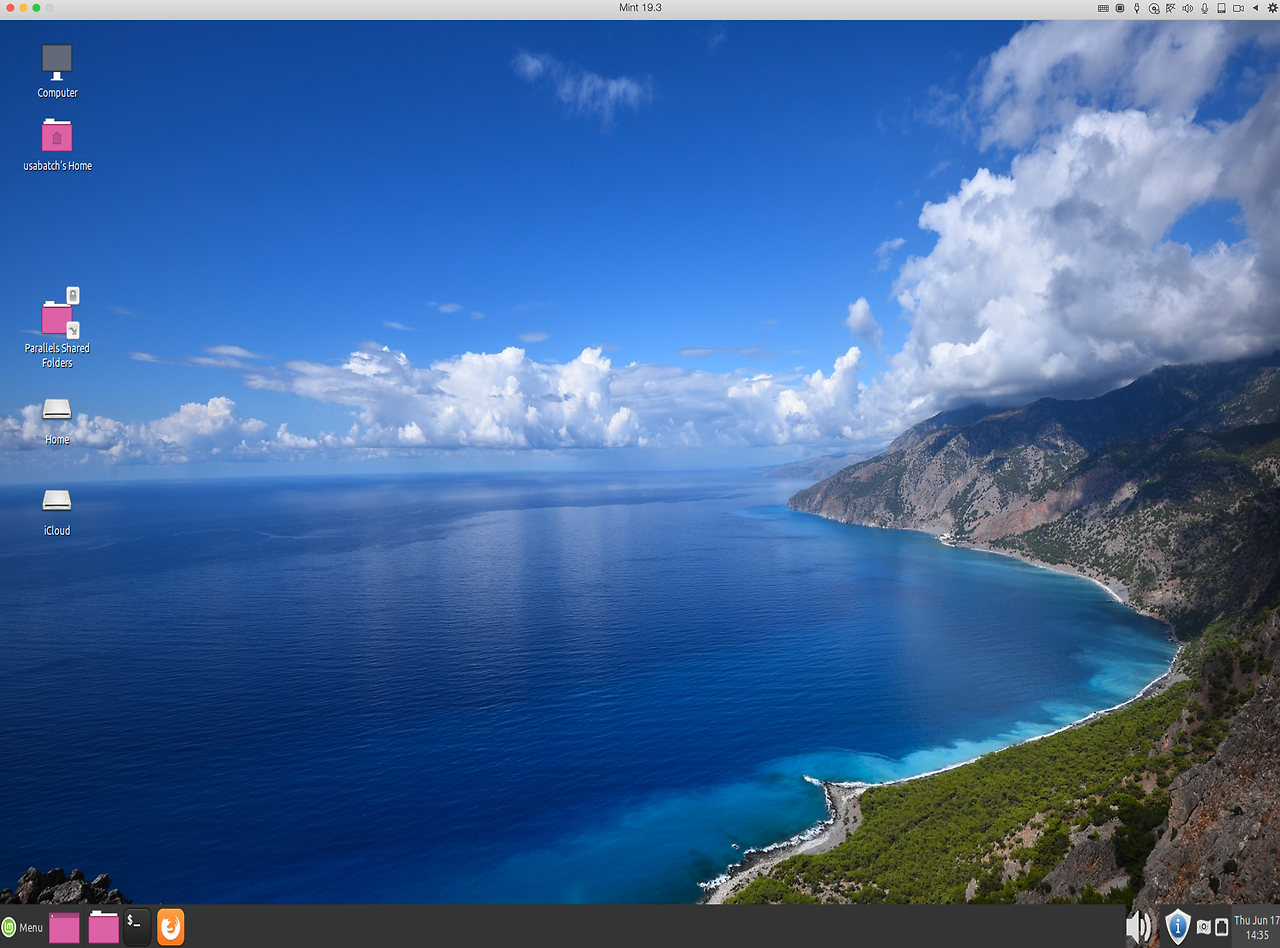
Task: Click the CPU chip icon in the title bar
Action: coord(1120,8)
